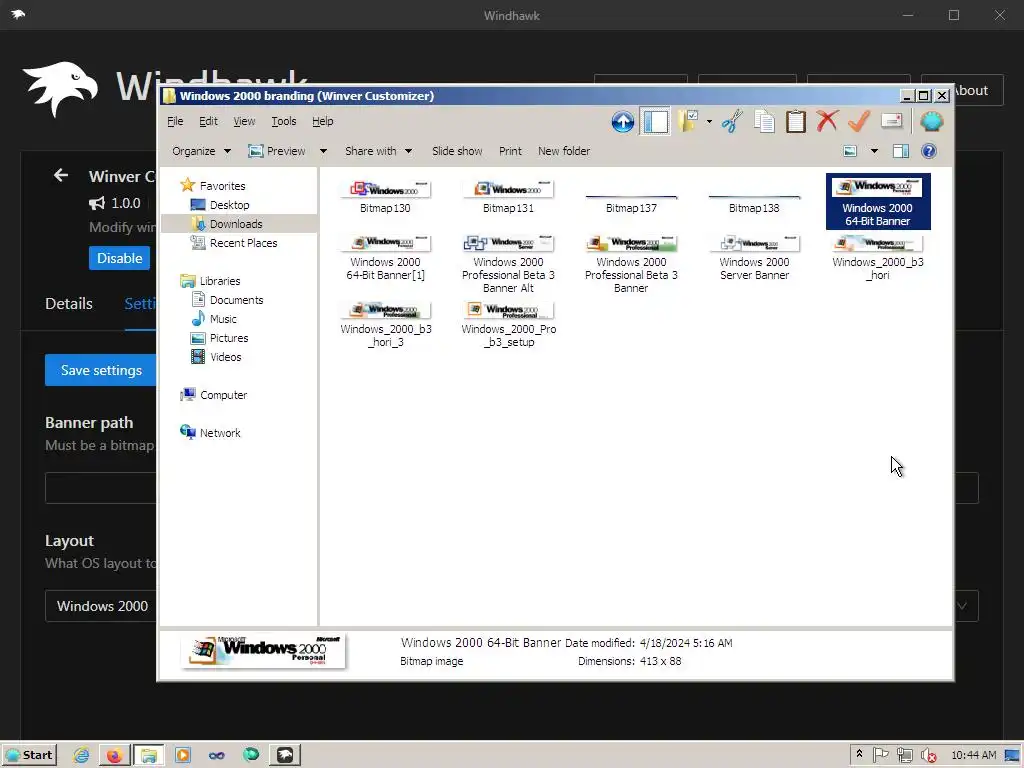Click the muted volume tray icon

point(927,755)
